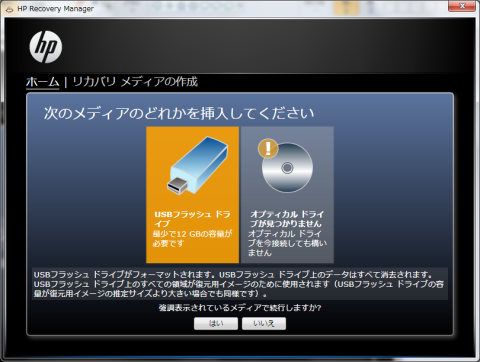Image resolution: width=480 pixels, height=362 pixels.
Task: Click the オプティカル ドライブを今接続しても構いません text
Action: point(287,243)
